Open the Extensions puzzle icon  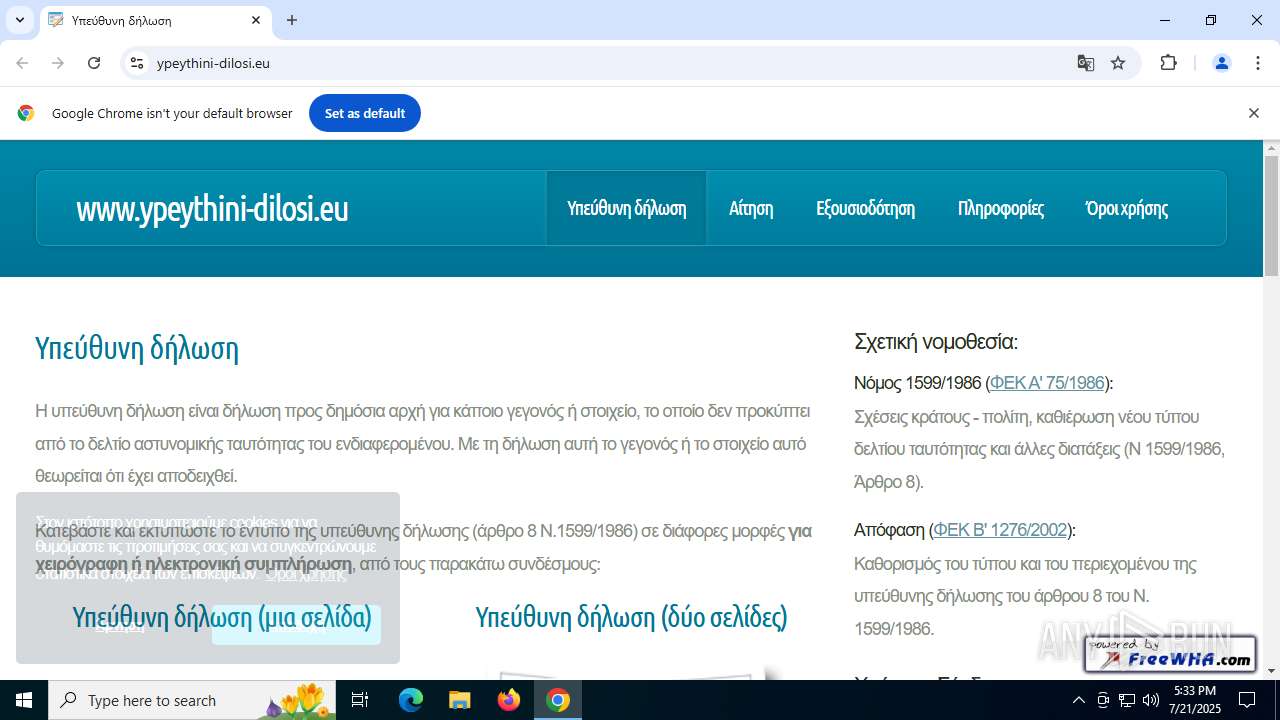coord(1168,63)
